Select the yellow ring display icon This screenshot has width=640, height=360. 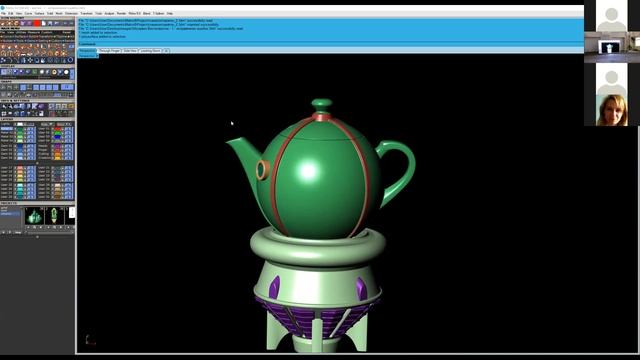54,72
